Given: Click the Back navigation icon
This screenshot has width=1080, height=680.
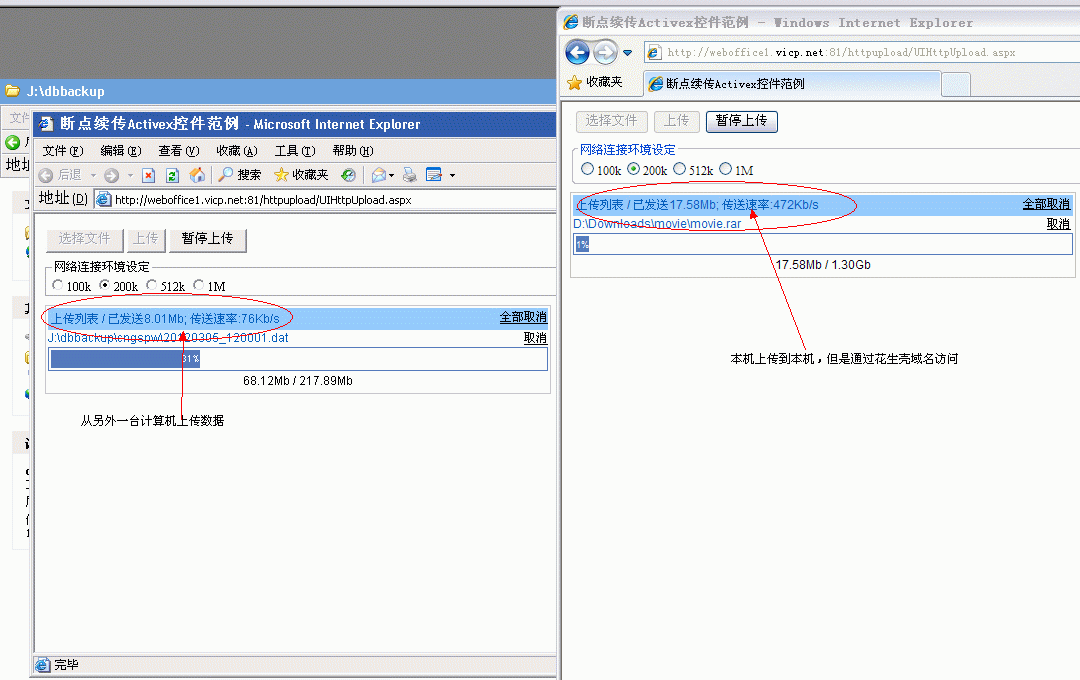Looking at the screenshot, I should click(x=46, y=174).
